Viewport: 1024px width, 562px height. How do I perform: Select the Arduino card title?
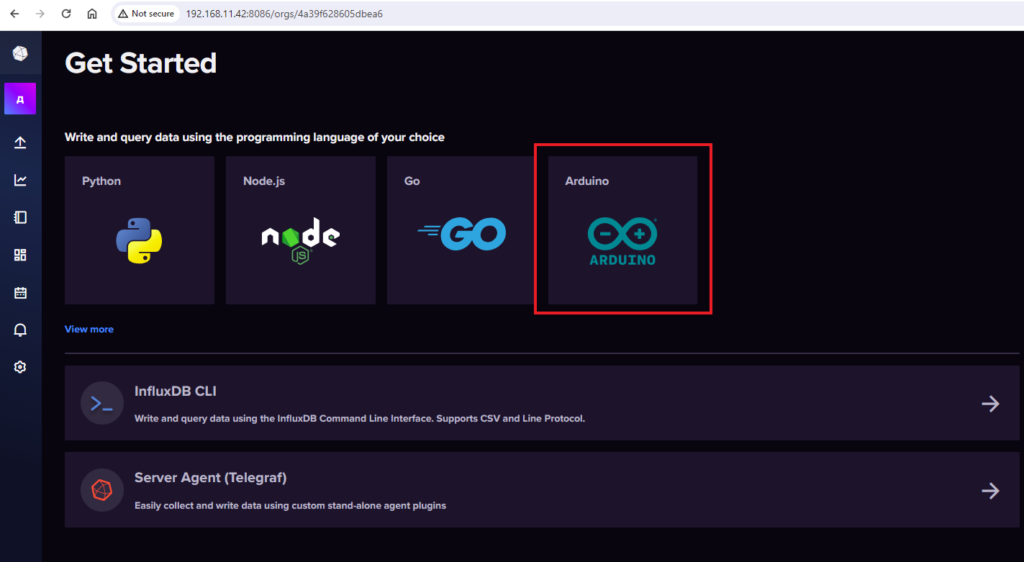[x=586, y=181]
